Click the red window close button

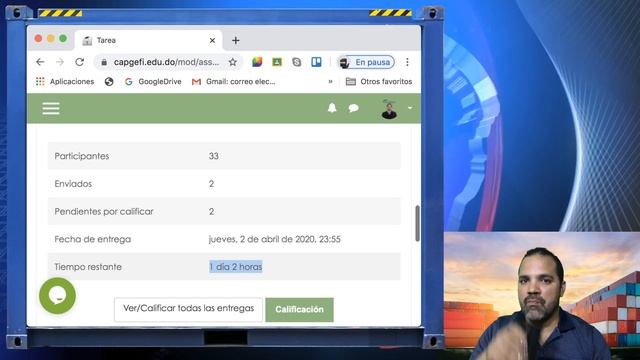coord(38,38)
